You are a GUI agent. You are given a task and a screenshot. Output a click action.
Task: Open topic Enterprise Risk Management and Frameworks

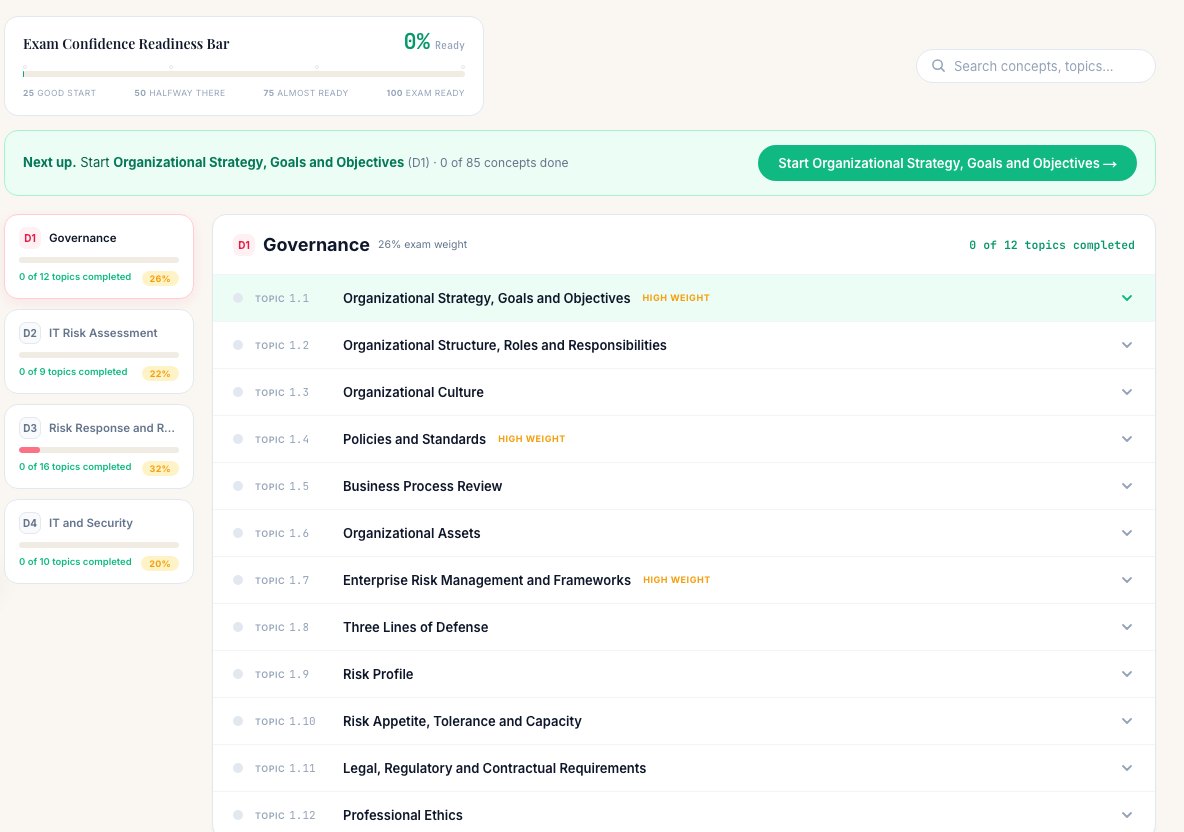(x=486, y=580)
